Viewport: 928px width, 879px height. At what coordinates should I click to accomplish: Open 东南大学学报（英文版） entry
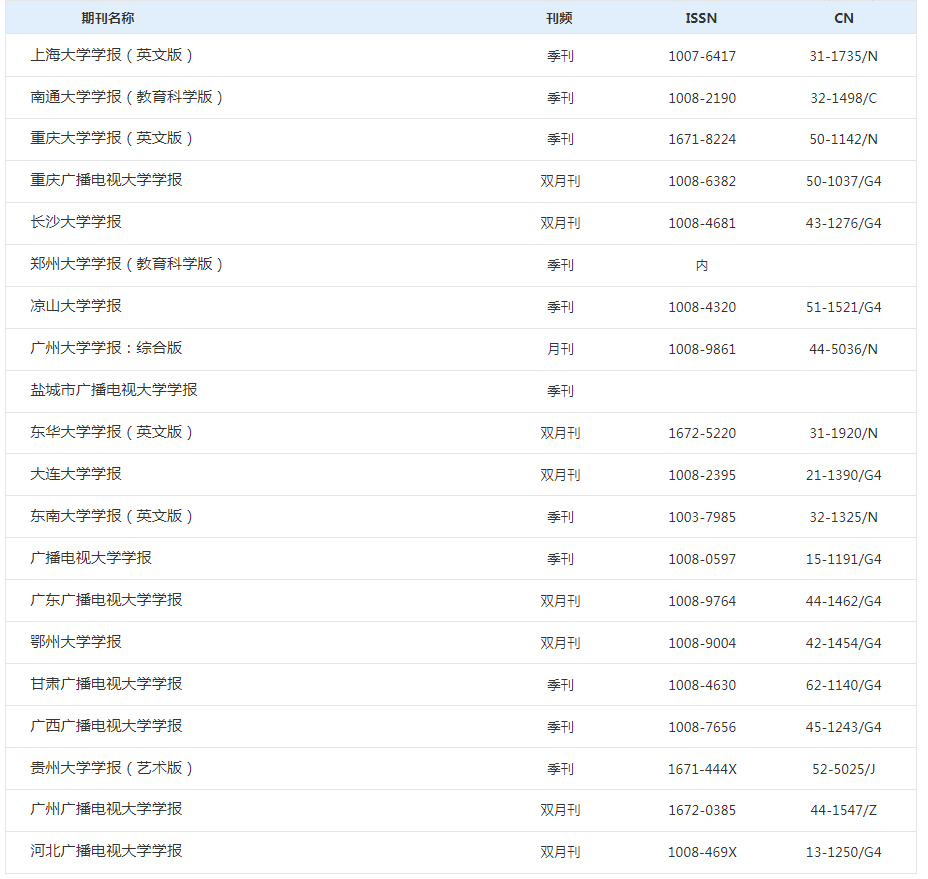coord(111,517)
